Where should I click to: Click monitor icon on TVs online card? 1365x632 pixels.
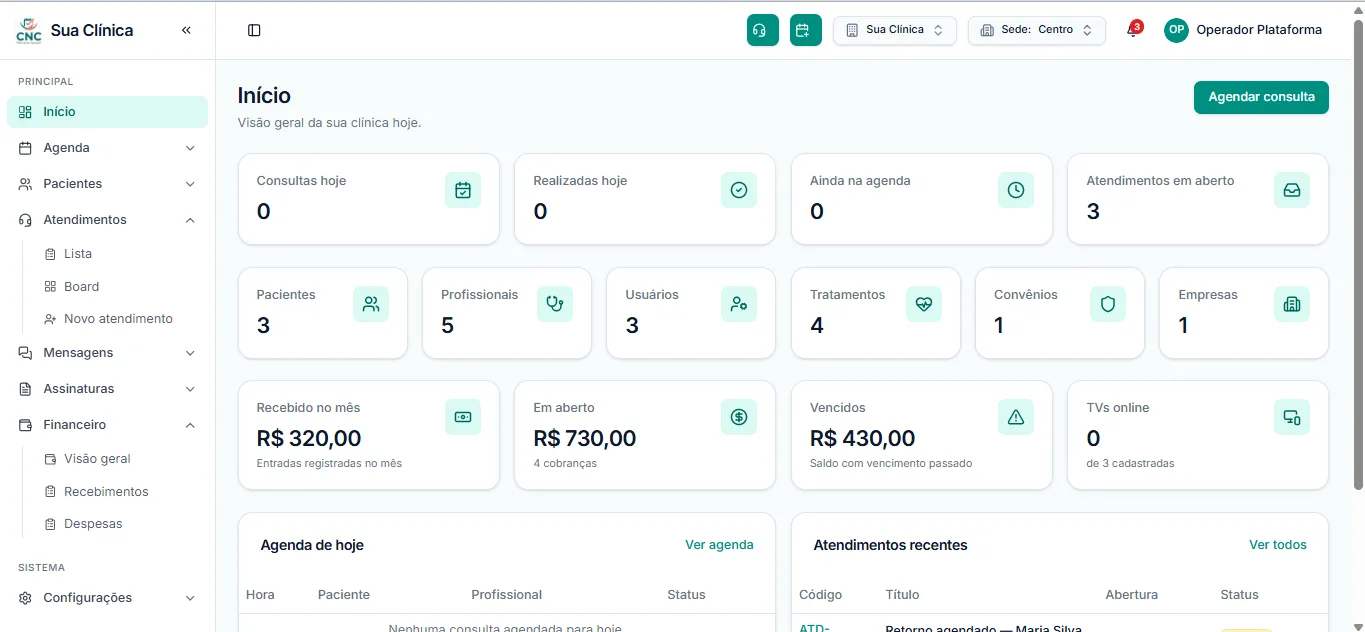pos(1292,417)
